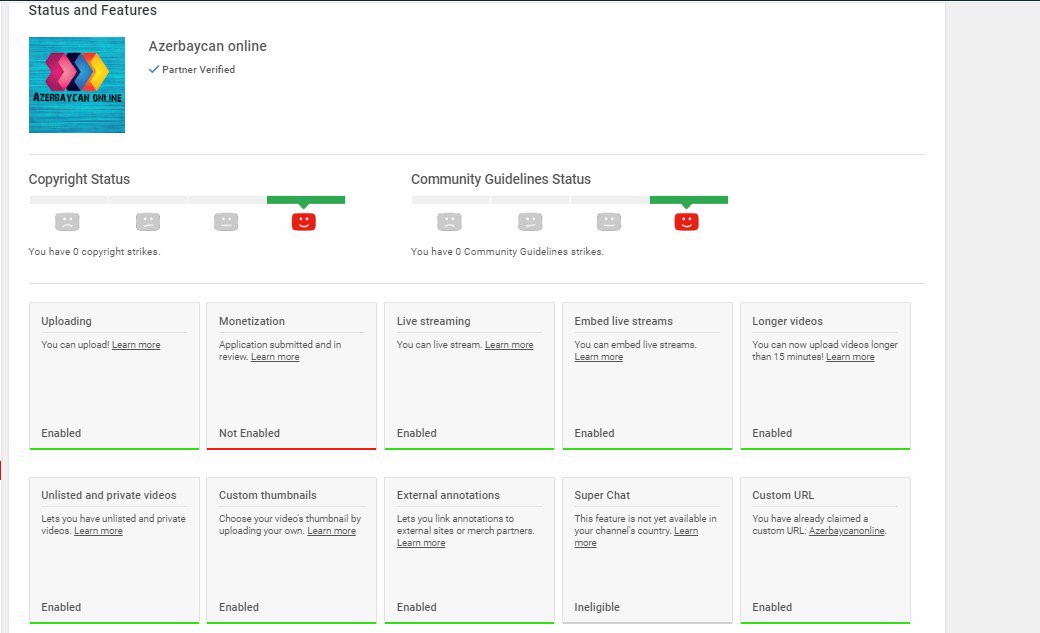Click the Custom URL card title
This screenshot has height=633, width=1040.
coord(783,495)
